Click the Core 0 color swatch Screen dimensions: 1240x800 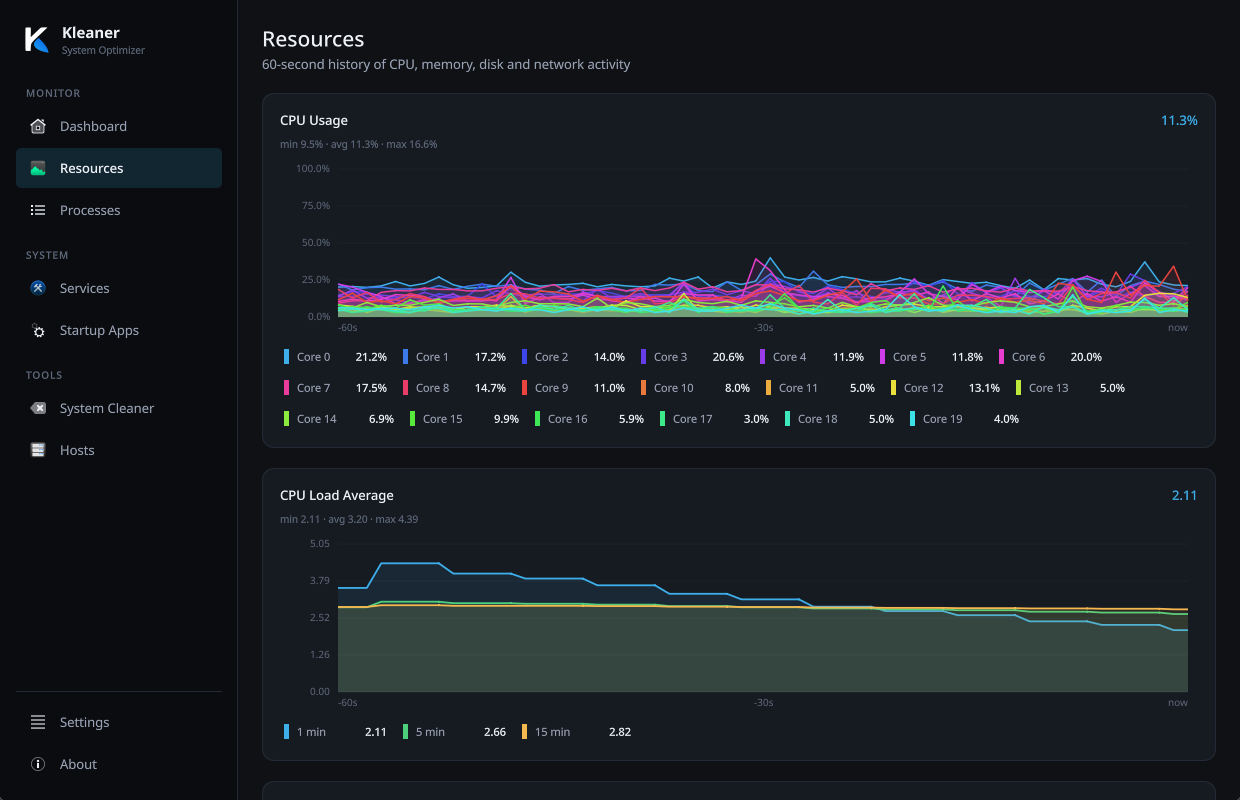[287, 357]
